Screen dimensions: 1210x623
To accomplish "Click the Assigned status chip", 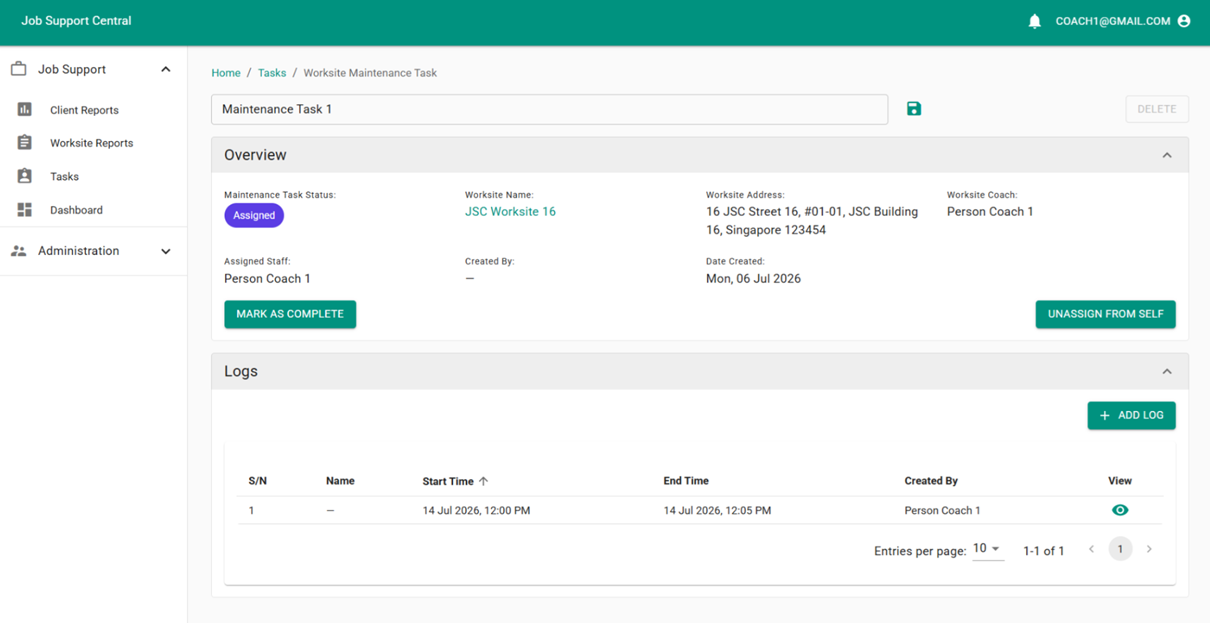I will tap(254, 215).
